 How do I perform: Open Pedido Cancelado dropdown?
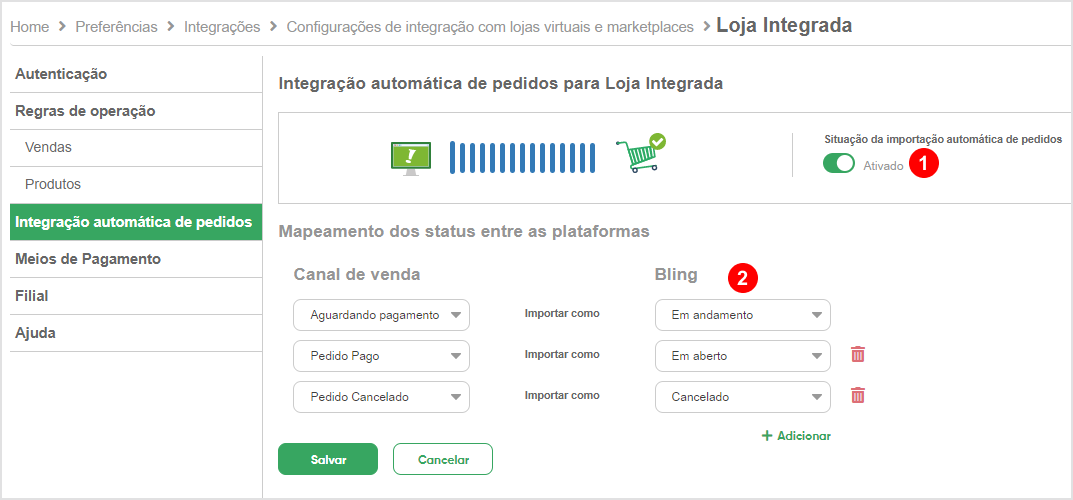[x=381, y=397]
